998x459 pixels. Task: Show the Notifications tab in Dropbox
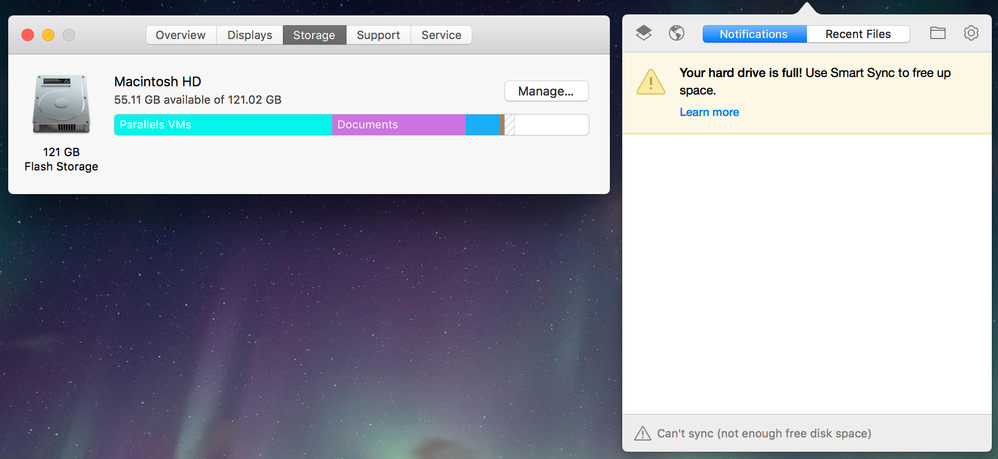[x=754, y=34]
